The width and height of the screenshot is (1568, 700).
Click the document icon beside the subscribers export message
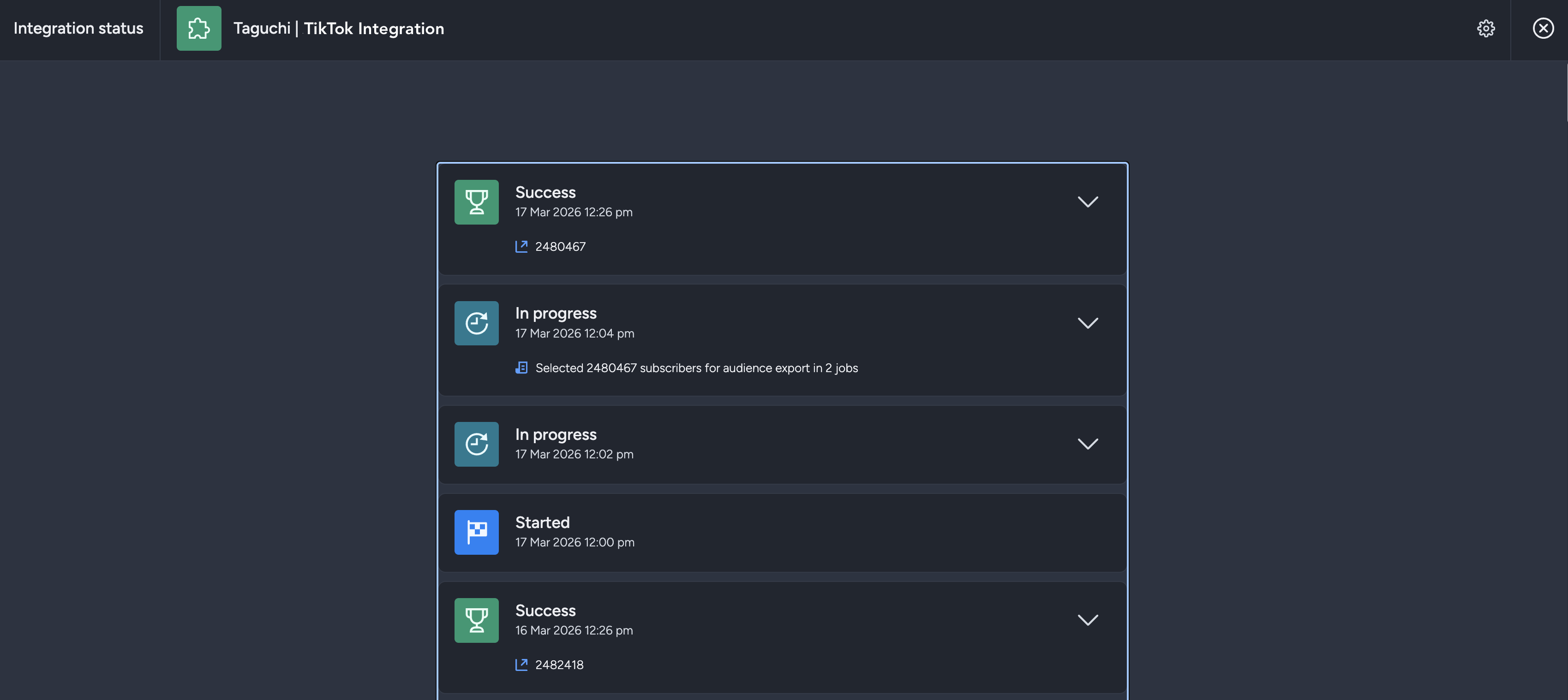click(521, 368)
